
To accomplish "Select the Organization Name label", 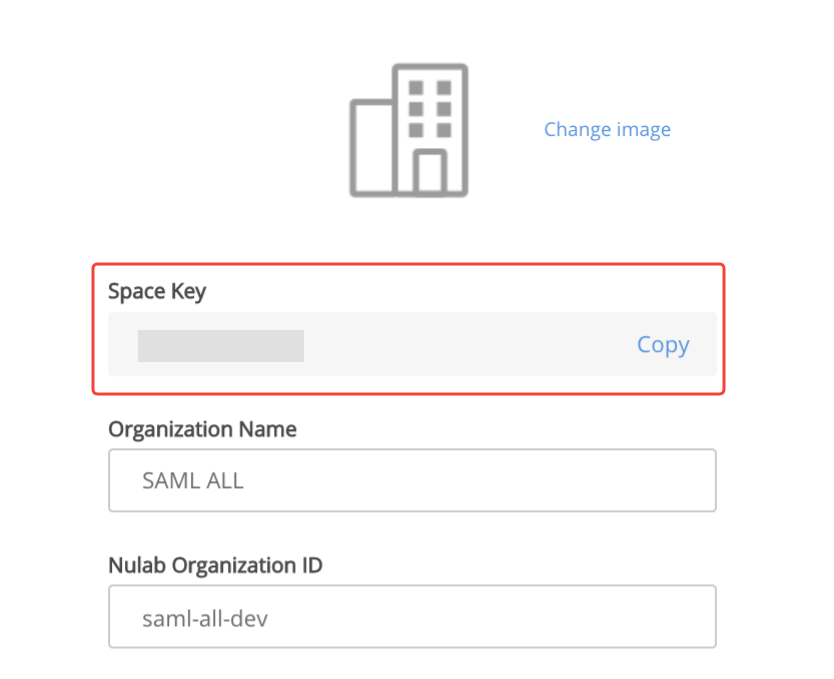I will 202,429.
